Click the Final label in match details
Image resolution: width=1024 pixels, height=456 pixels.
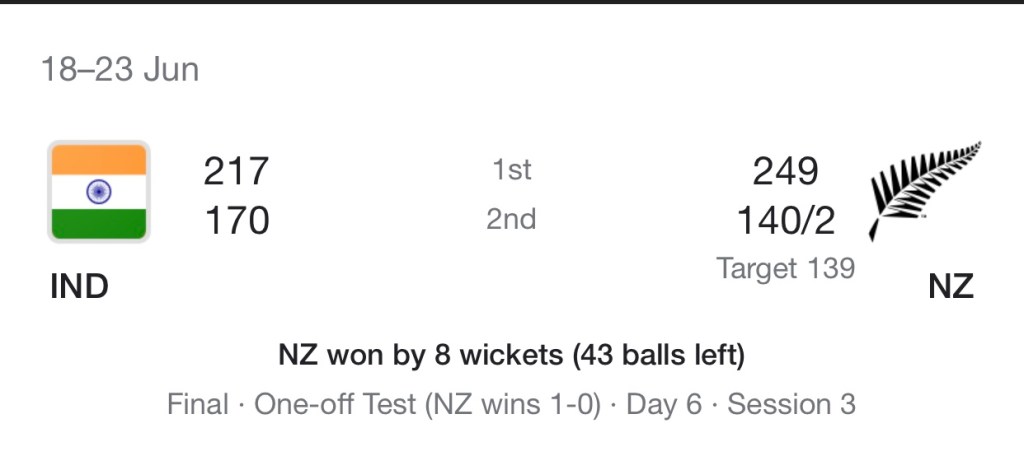(x=197, y=404)
